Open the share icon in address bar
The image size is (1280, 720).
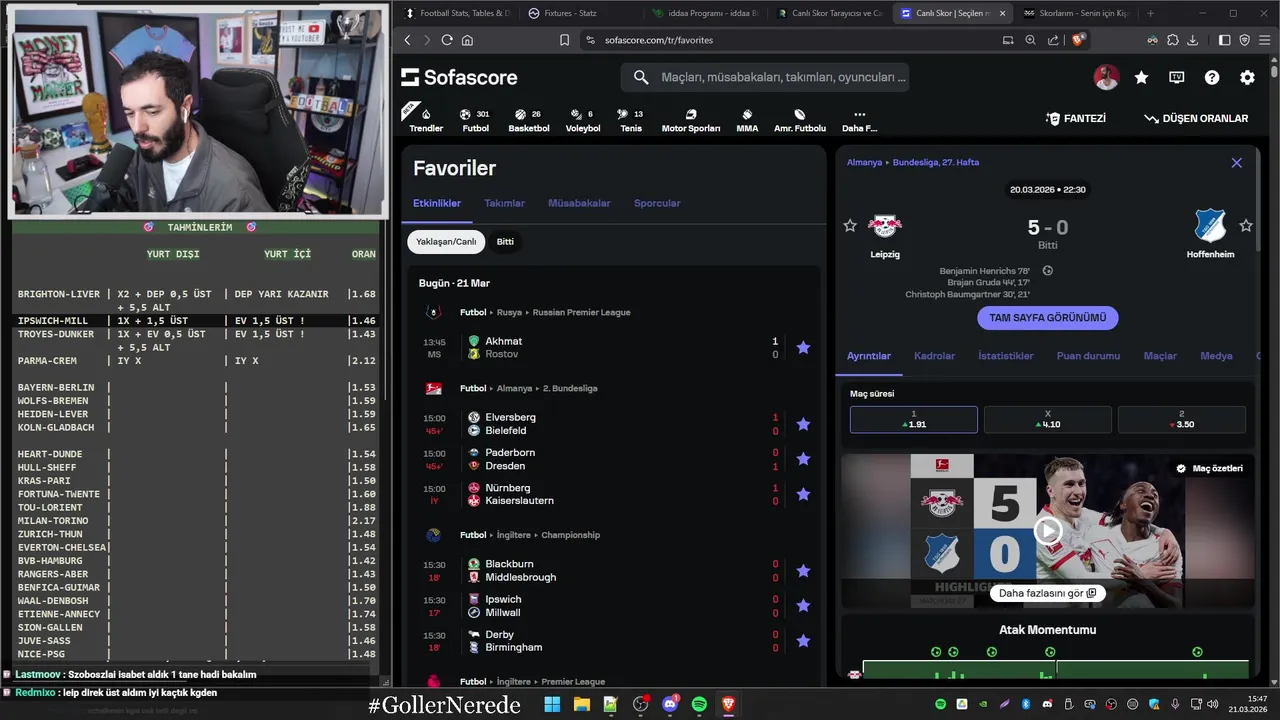pyautogui.click(x=1053, y=40)
